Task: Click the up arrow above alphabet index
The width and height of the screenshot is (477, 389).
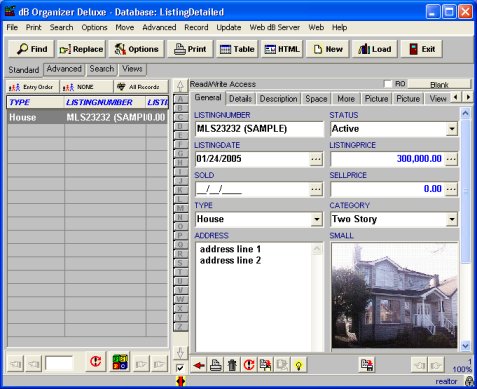Action: (180, 86)
